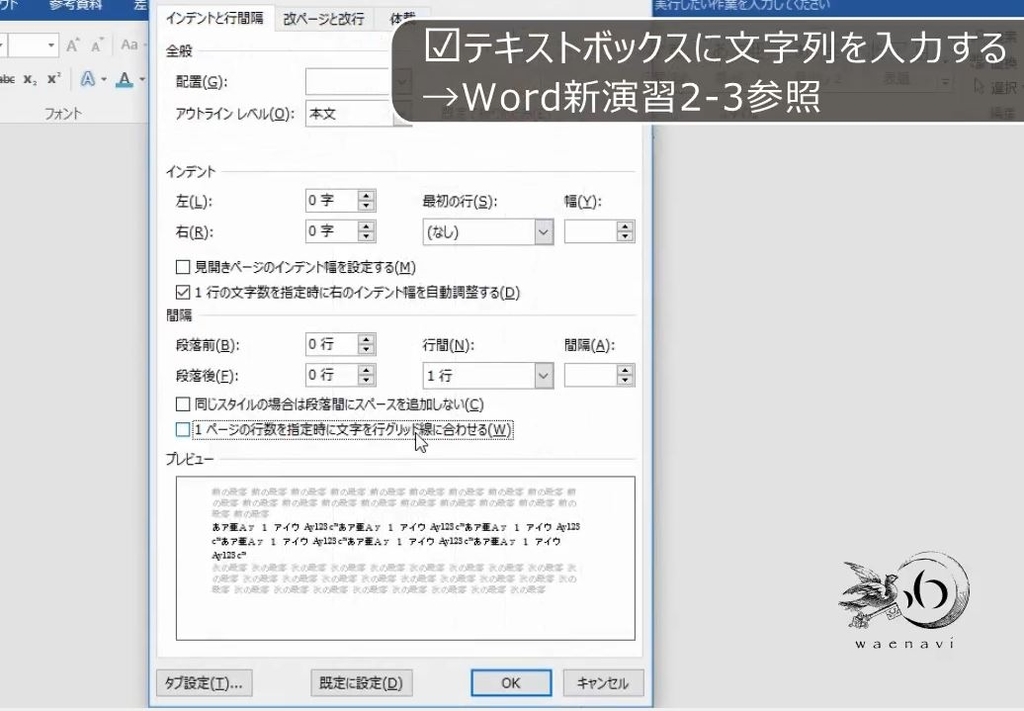Open the アウトライン レベル dropdown
1024x711 pixels.
pos(358,114)
